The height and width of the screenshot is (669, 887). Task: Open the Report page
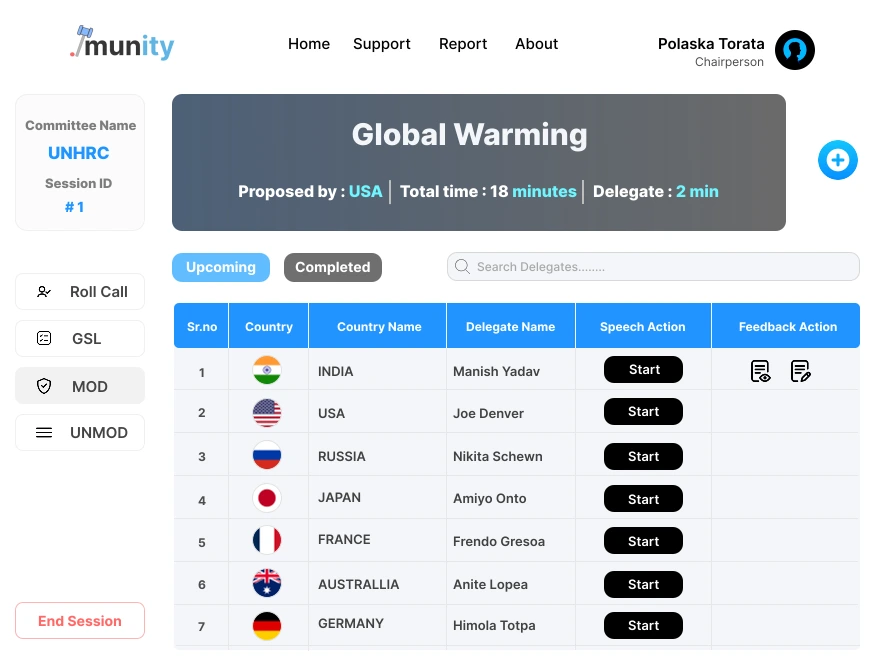click(463, 44)
